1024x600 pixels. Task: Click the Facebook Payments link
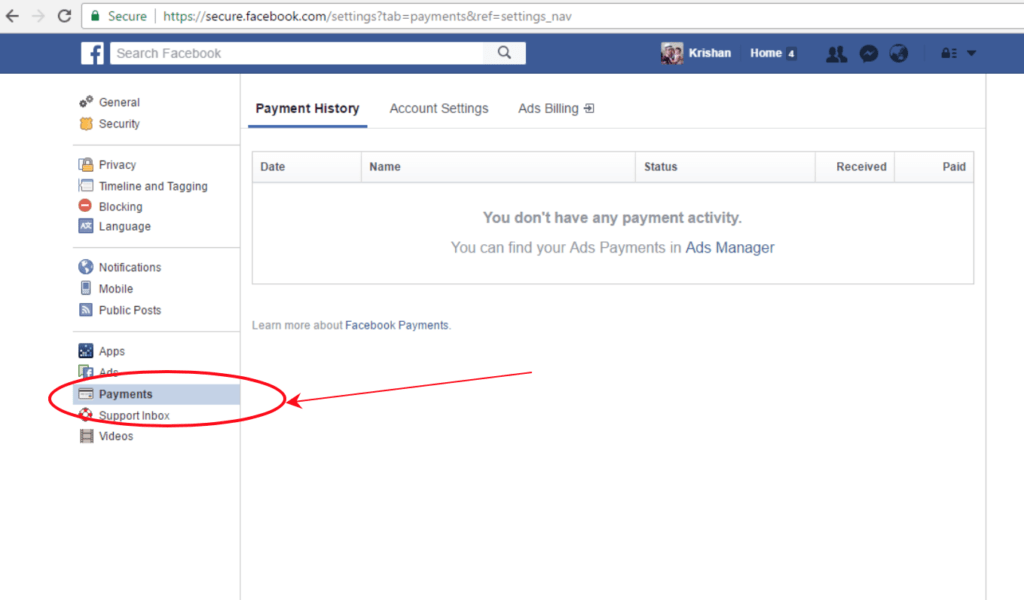click(399, 325)
